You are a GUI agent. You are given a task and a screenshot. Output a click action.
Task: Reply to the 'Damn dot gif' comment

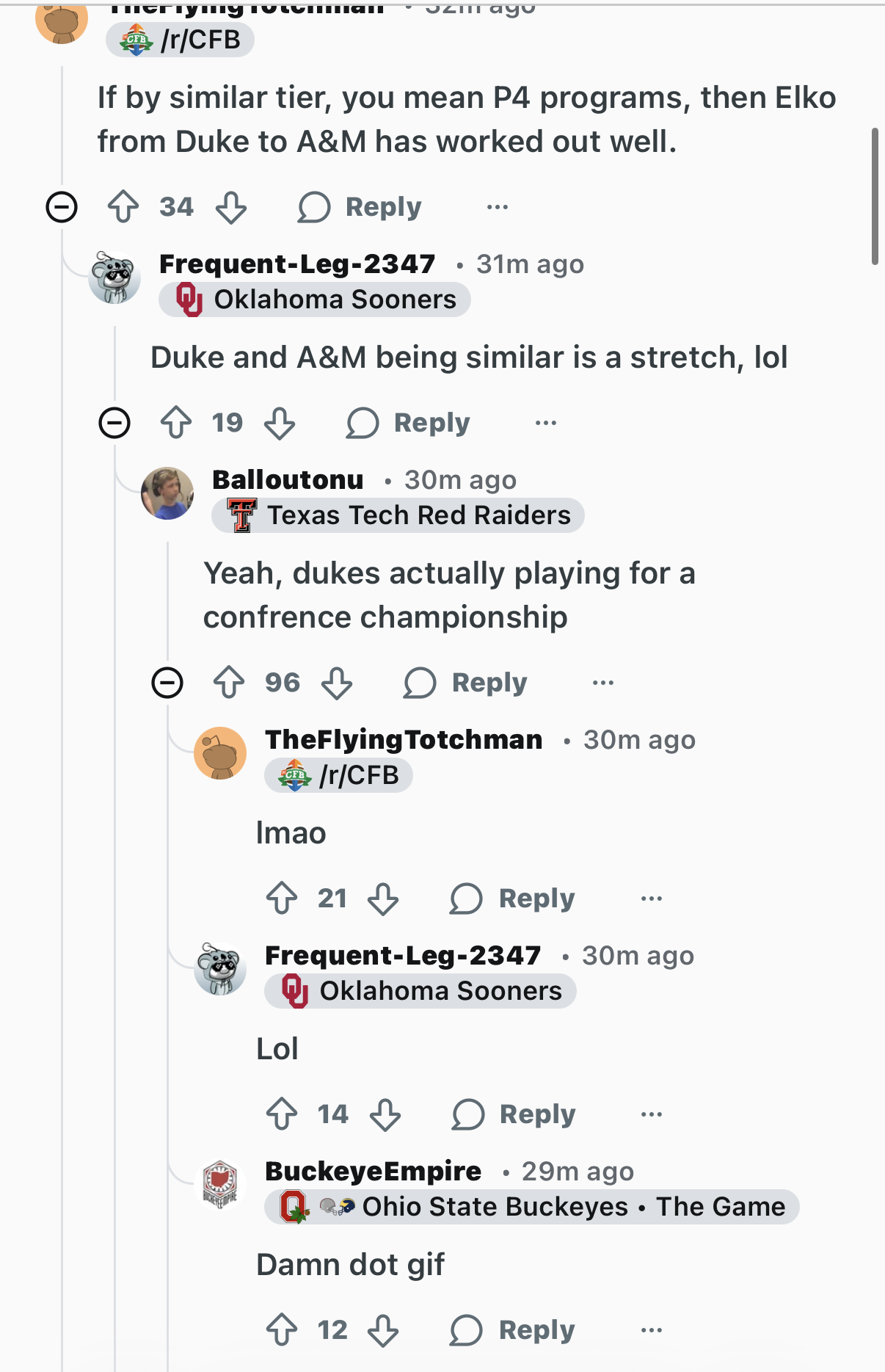[513, 1330]
